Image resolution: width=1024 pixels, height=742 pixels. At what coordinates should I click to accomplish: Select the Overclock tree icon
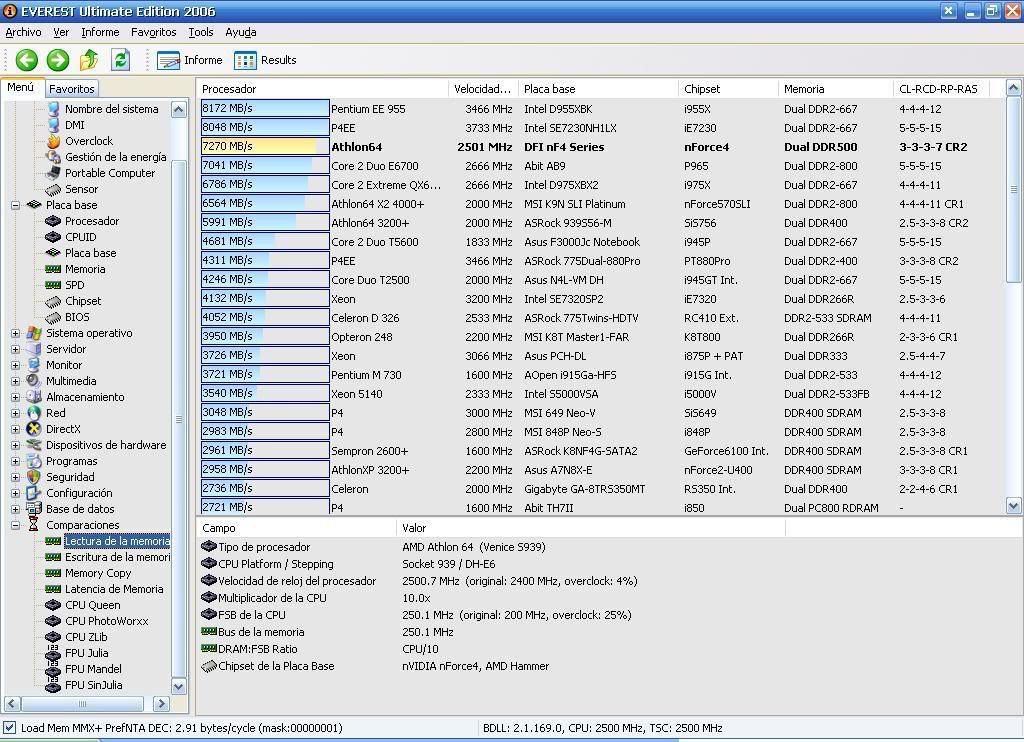[53, 141]
